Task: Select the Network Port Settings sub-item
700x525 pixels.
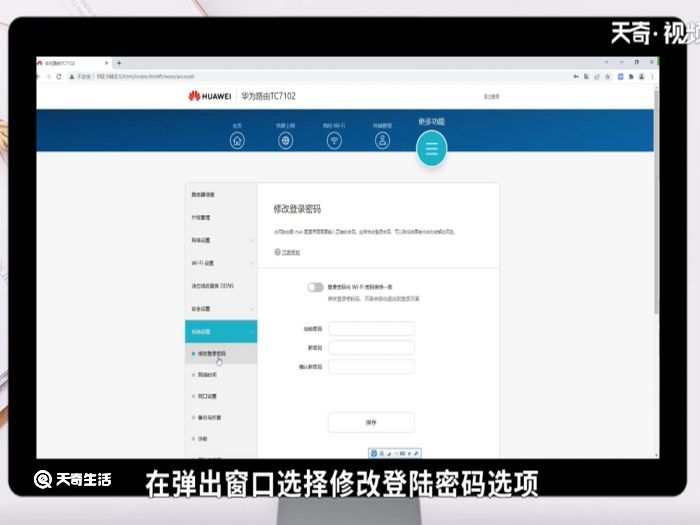Action: click(x=221, y=396)
